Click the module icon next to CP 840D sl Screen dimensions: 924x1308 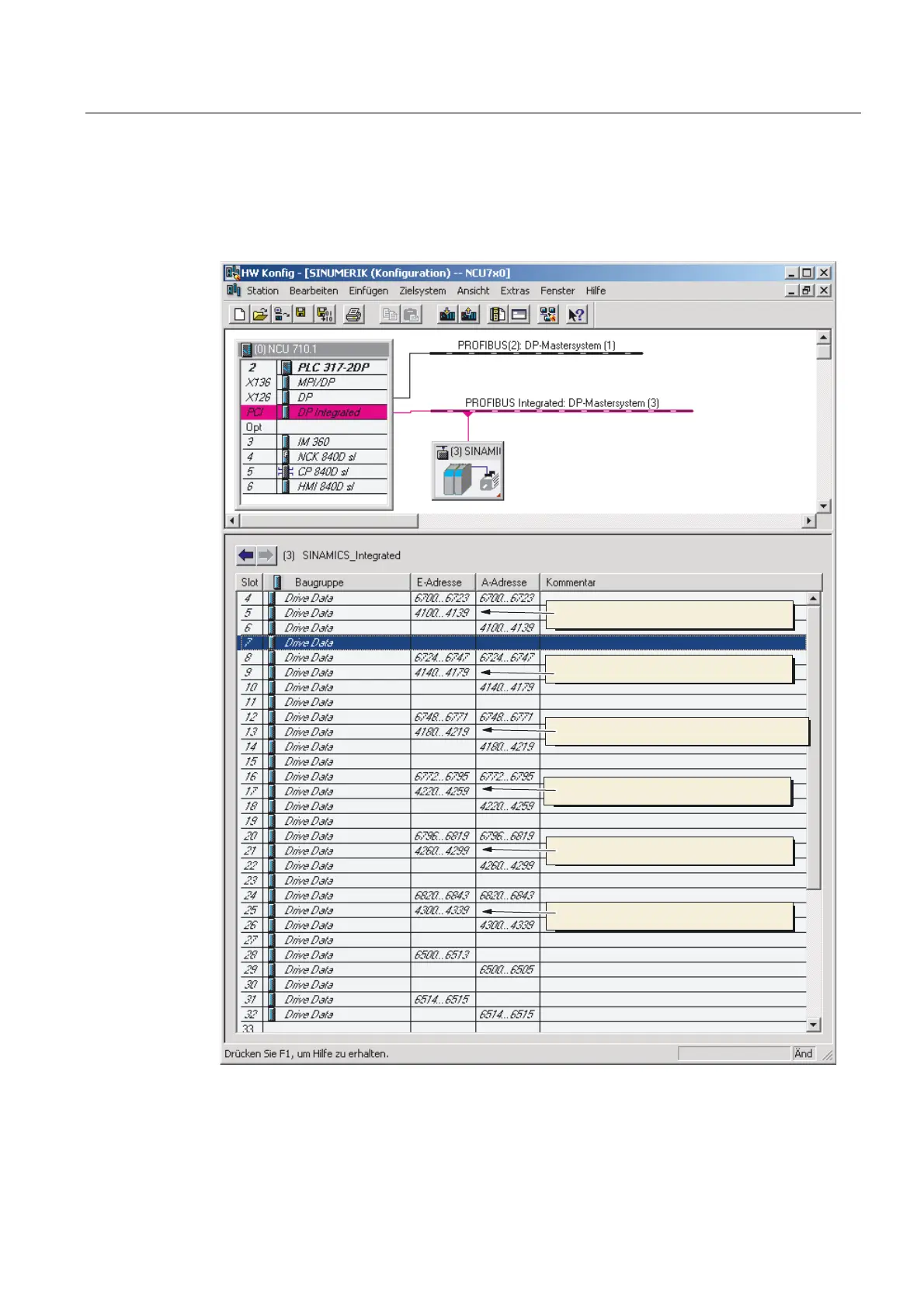pyautogui.click(x=287, y=471)
